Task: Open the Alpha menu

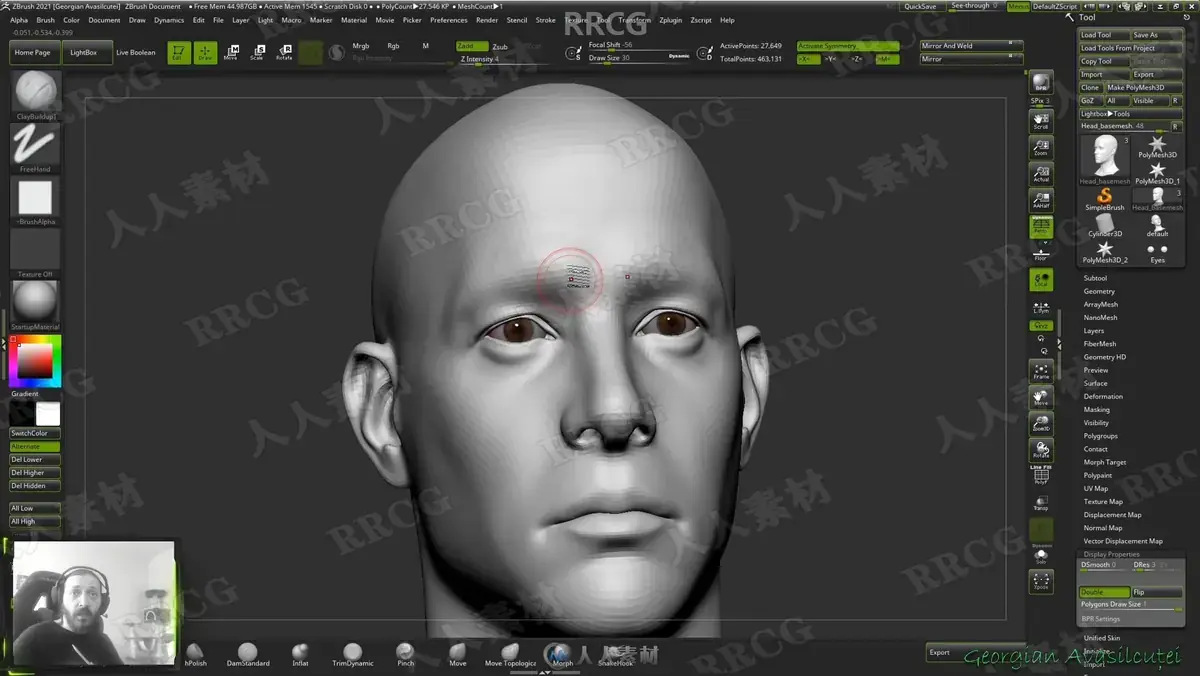Action: (x=19, y=20)
